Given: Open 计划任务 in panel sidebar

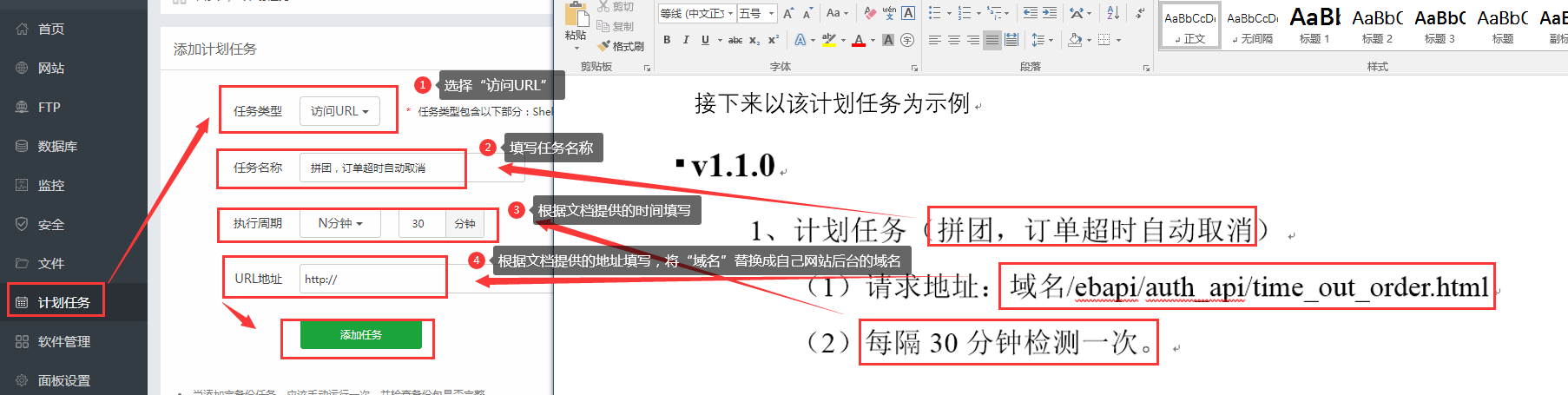Looking at the screenshot, I should pyautogui.click(x=74, y=302).
